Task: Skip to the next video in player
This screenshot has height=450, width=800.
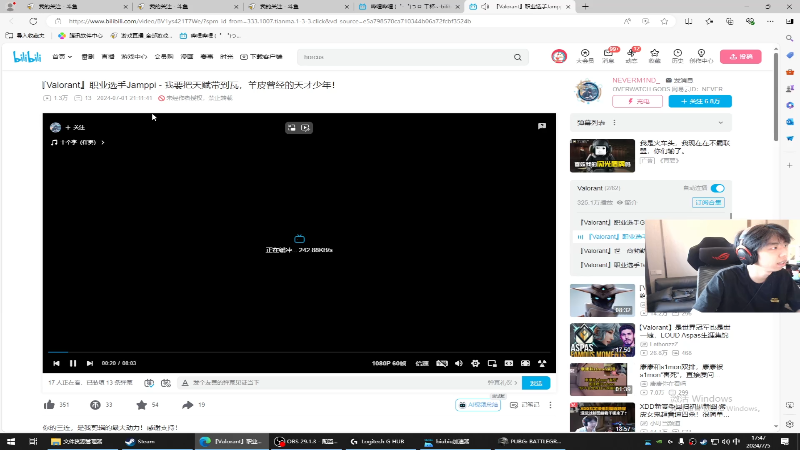Action: pyautogui.click(x=90, y=363)
